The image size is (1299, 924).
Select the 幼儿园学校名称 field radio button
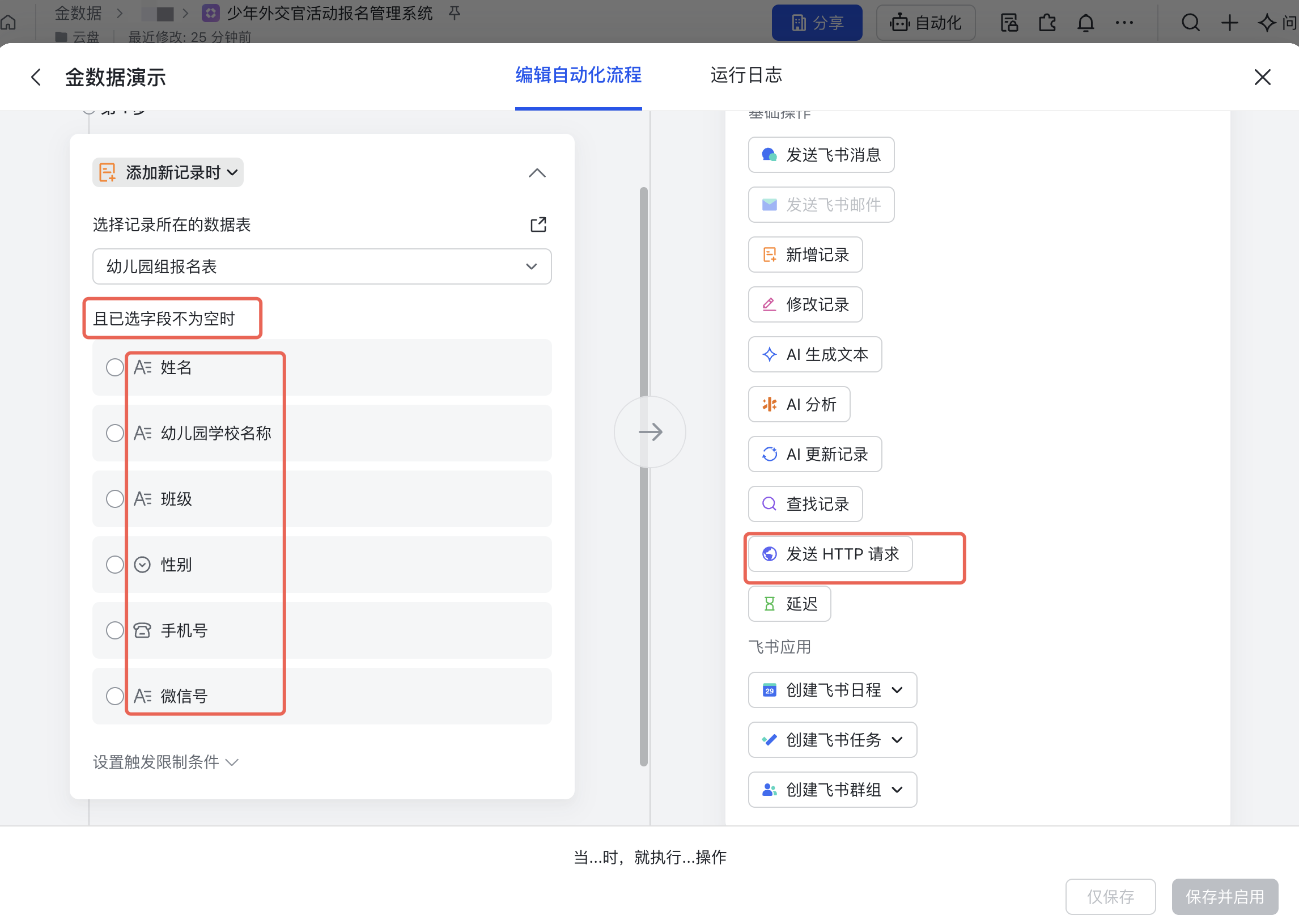(115, 433)
